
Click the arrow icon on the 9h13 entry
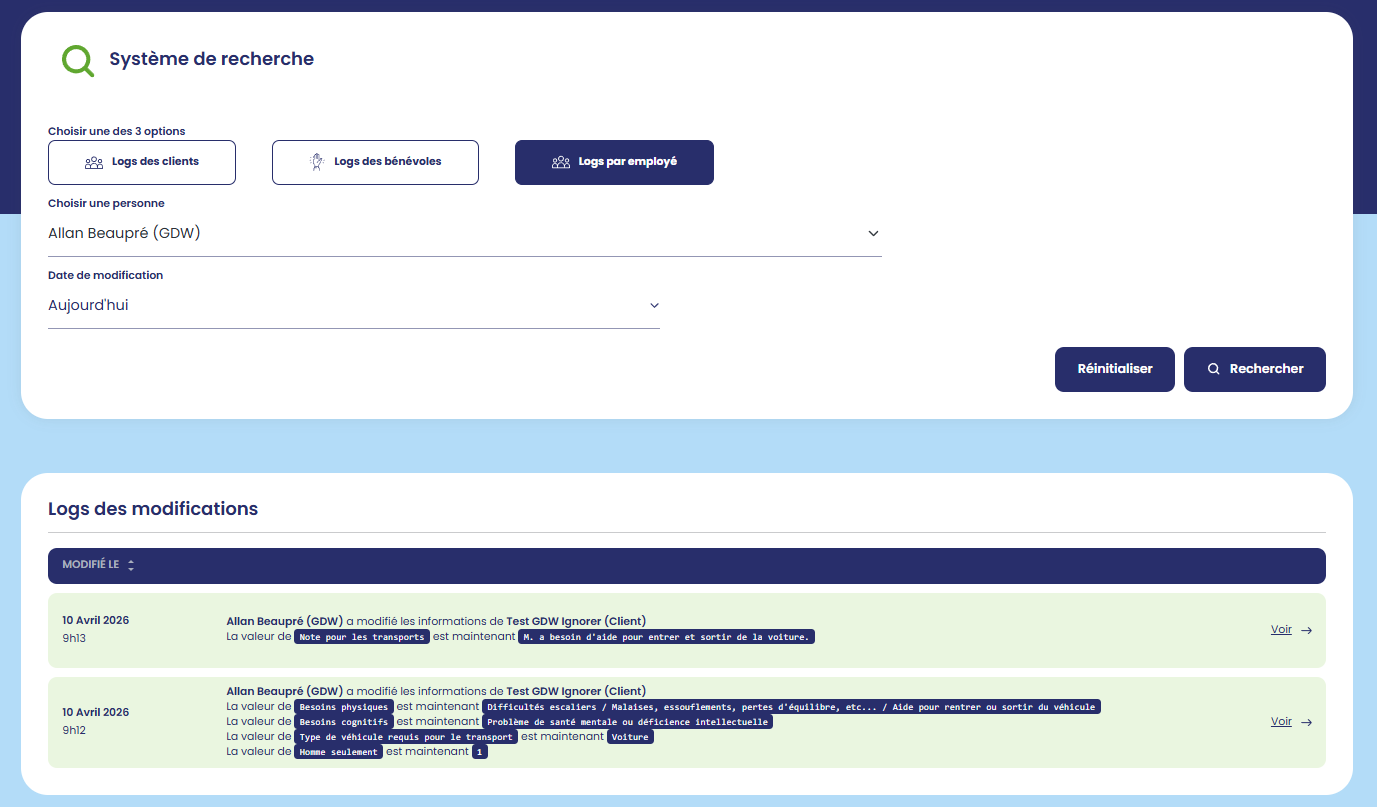coord(1306,630)
